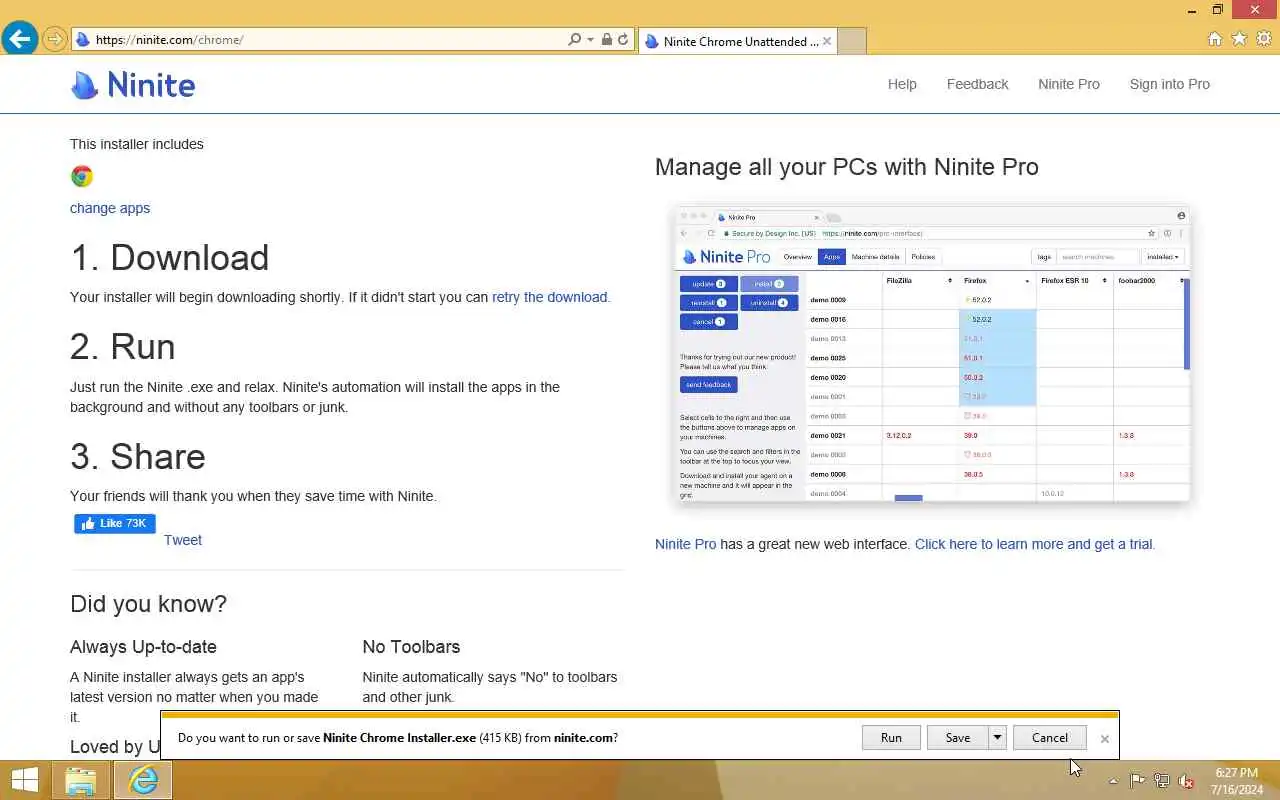Open the address bar dropdown arrow
Image resolution: width=1280 pixels, height=800 pixels.
[x=590, y=40]
